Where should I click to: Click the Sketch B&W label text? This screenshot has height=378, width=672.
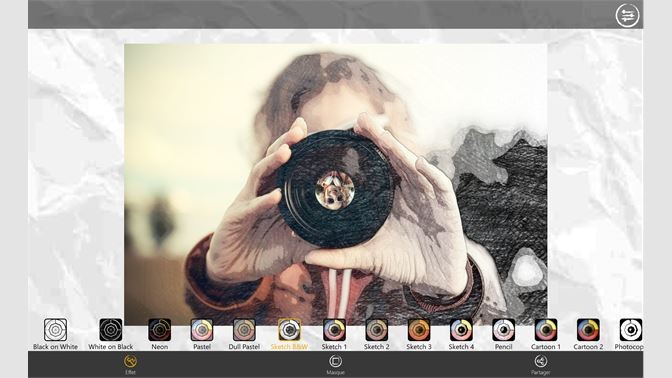[x=289, y=347]
